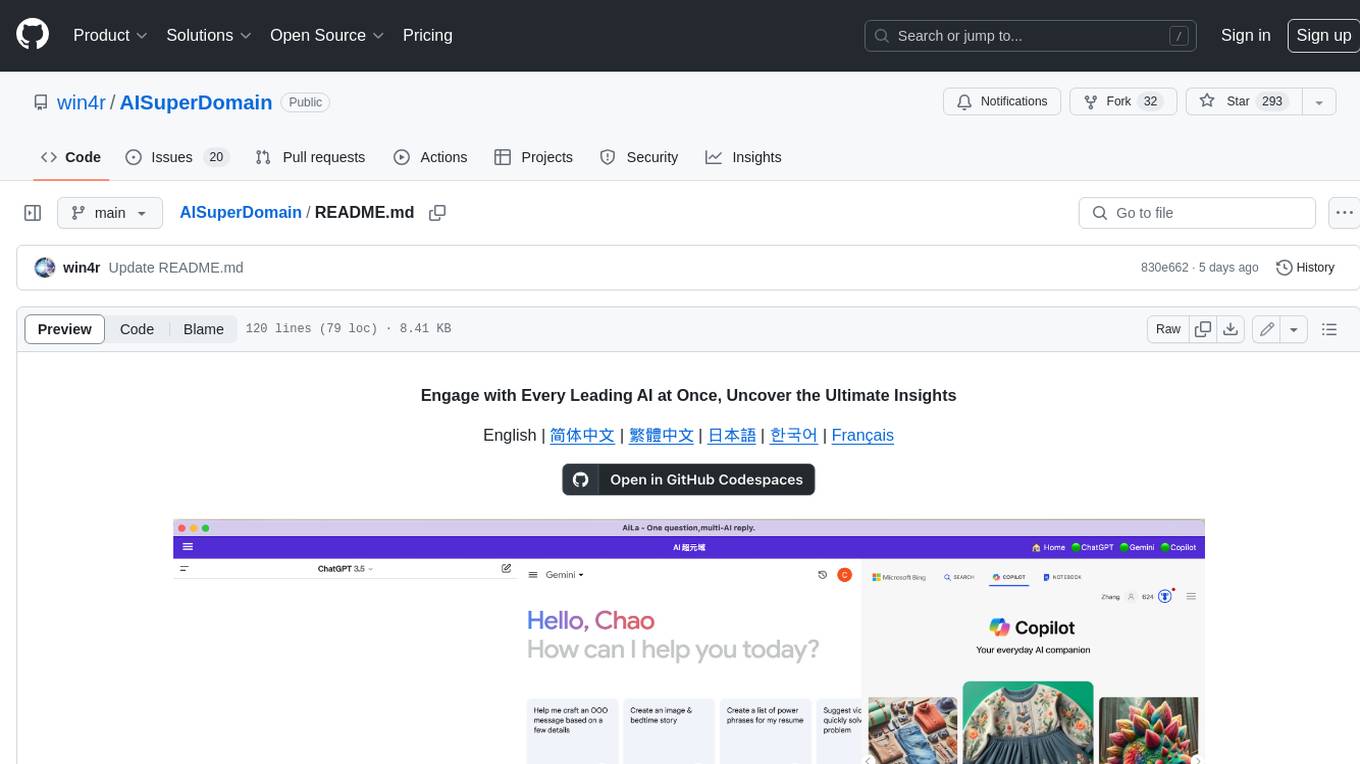The image size is (1360, 764).
Task: Click the Sign up button
Action: pyautogui.click(x=1323, y=35)
